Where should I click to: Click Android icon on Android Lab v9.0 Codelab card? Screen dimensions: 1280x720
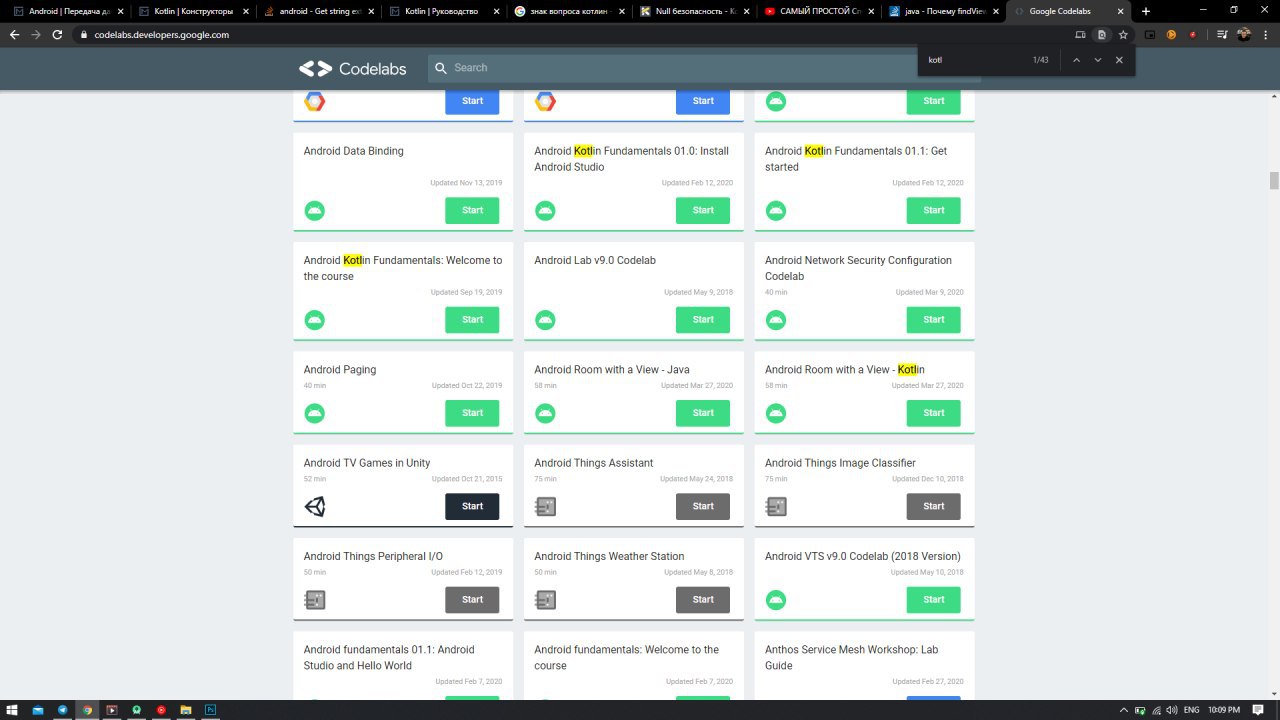(545, 320)
